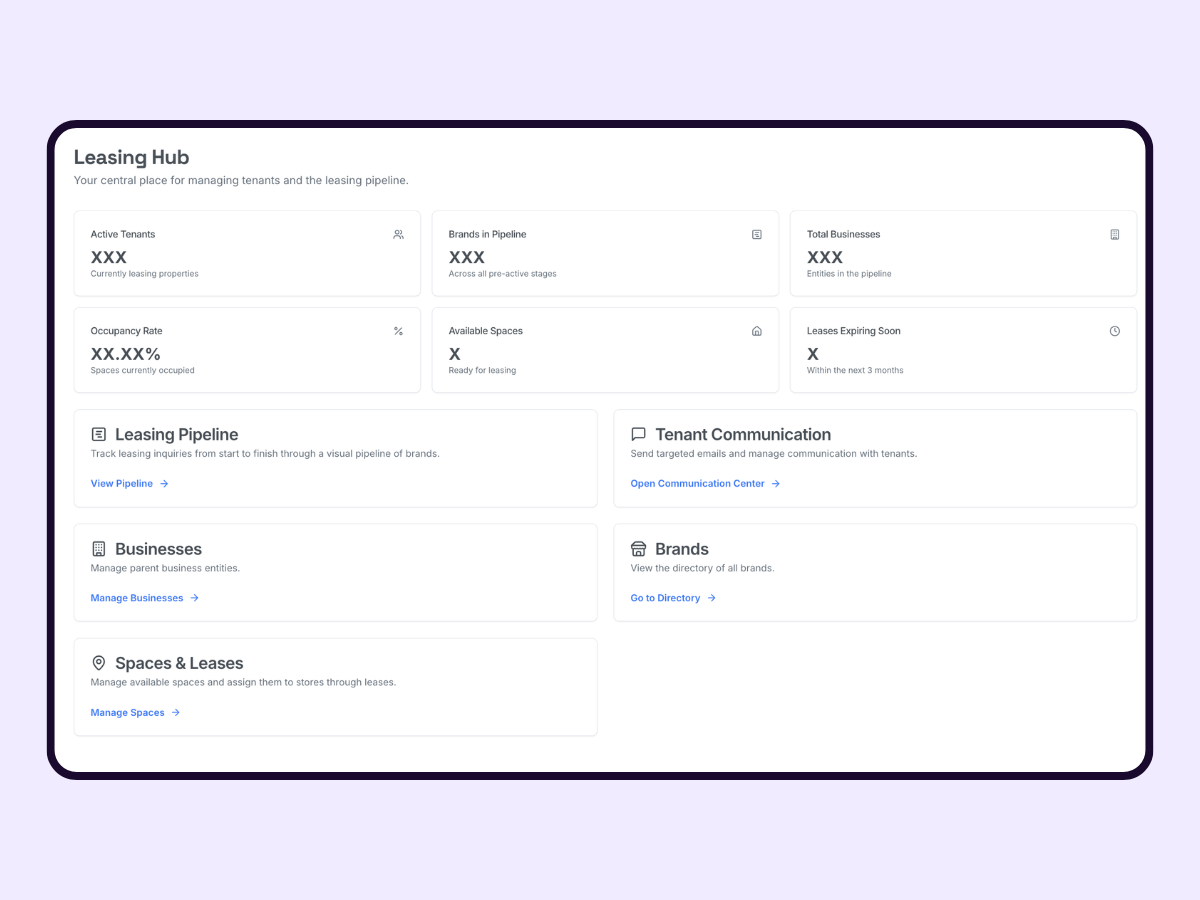Click the clipboard icon on Brands in Pipeline
This screenshot has width=1200, height=900.
click(757, 234)
